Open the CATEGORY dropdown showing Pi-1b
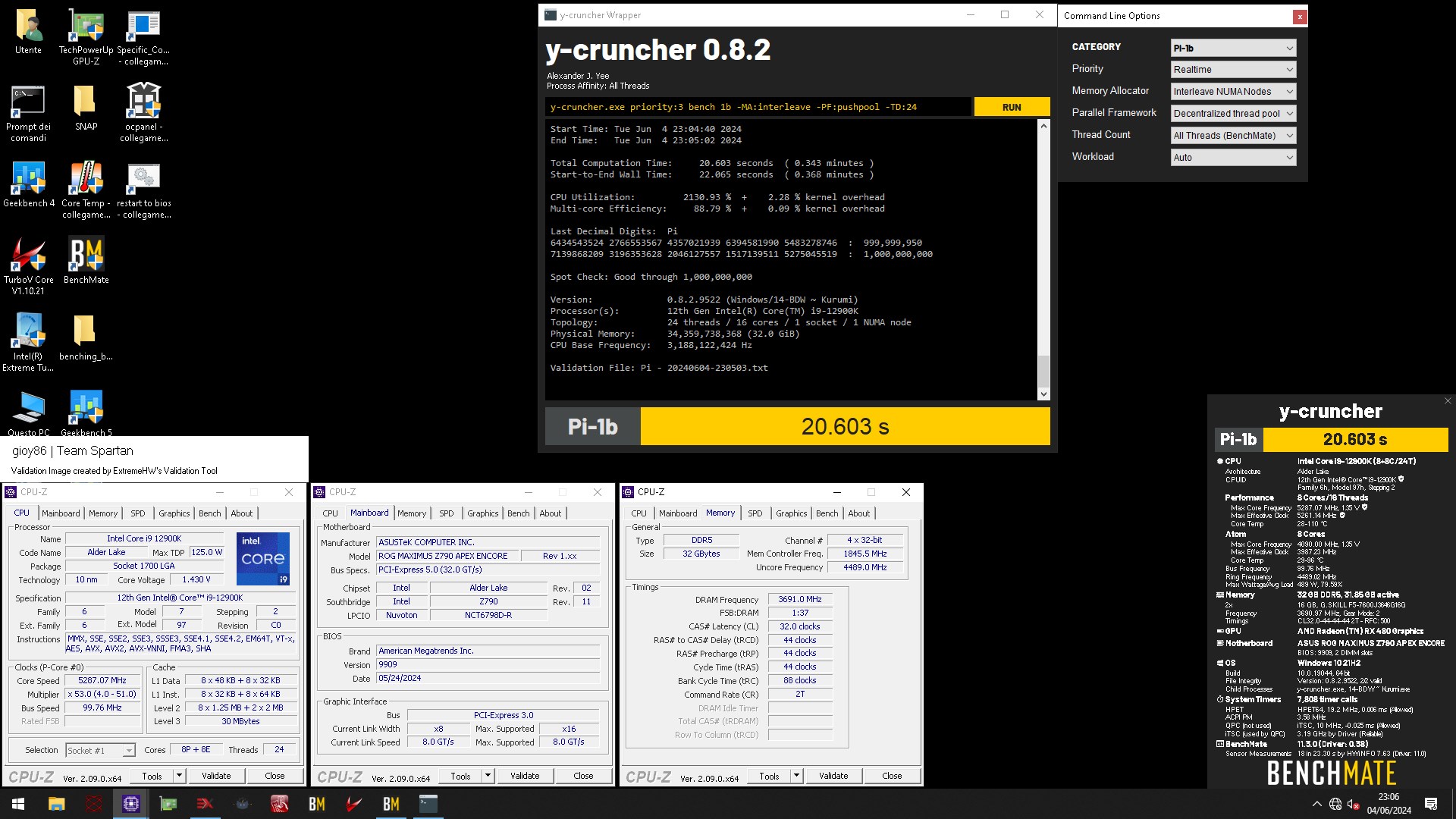The width and height of the screenshot is (1456, 819). [1233, 48]
